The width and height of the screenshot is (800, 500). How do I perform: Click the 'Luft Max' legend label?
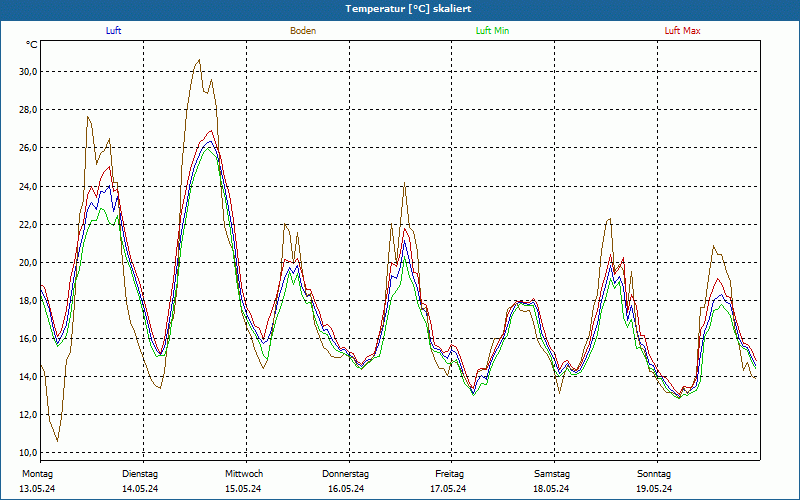682,31
